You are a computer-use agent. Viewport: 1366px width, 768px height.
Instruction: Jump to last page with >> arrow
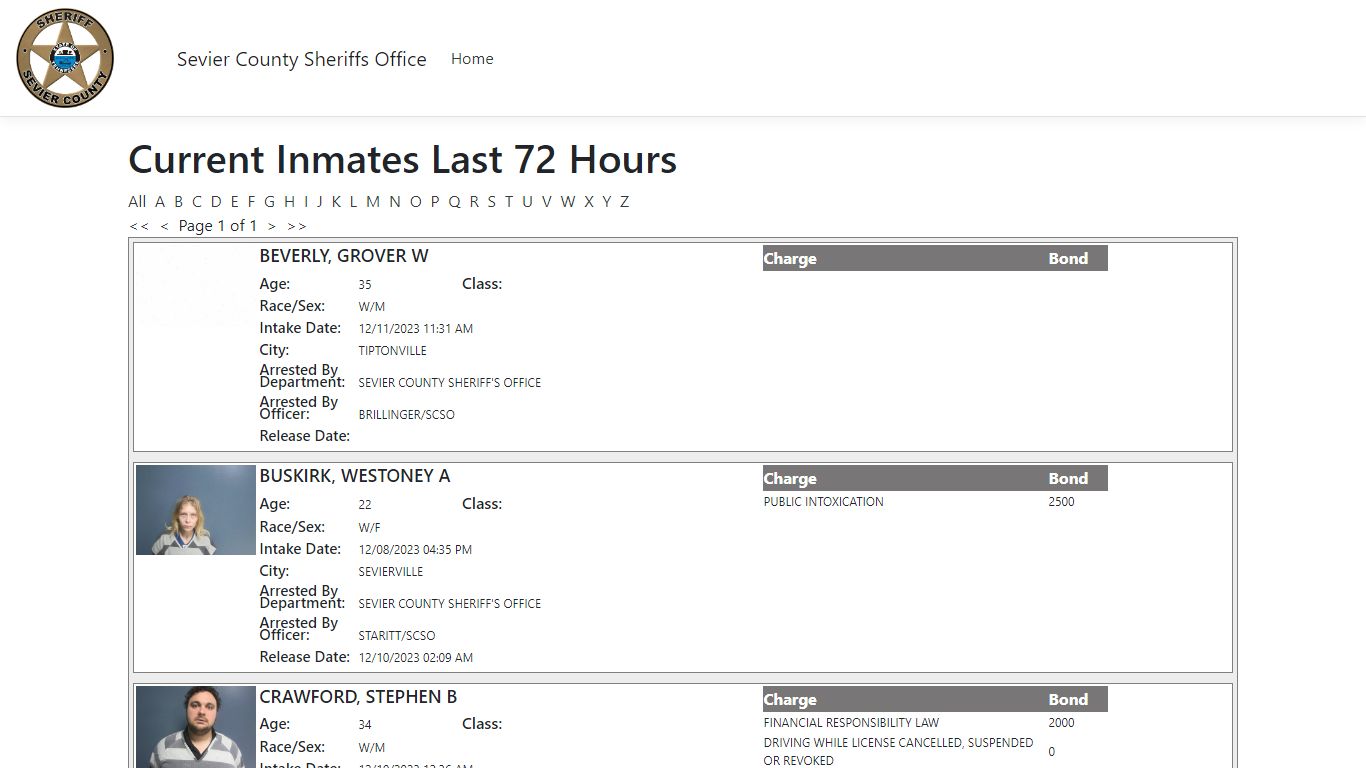(297, 226)
